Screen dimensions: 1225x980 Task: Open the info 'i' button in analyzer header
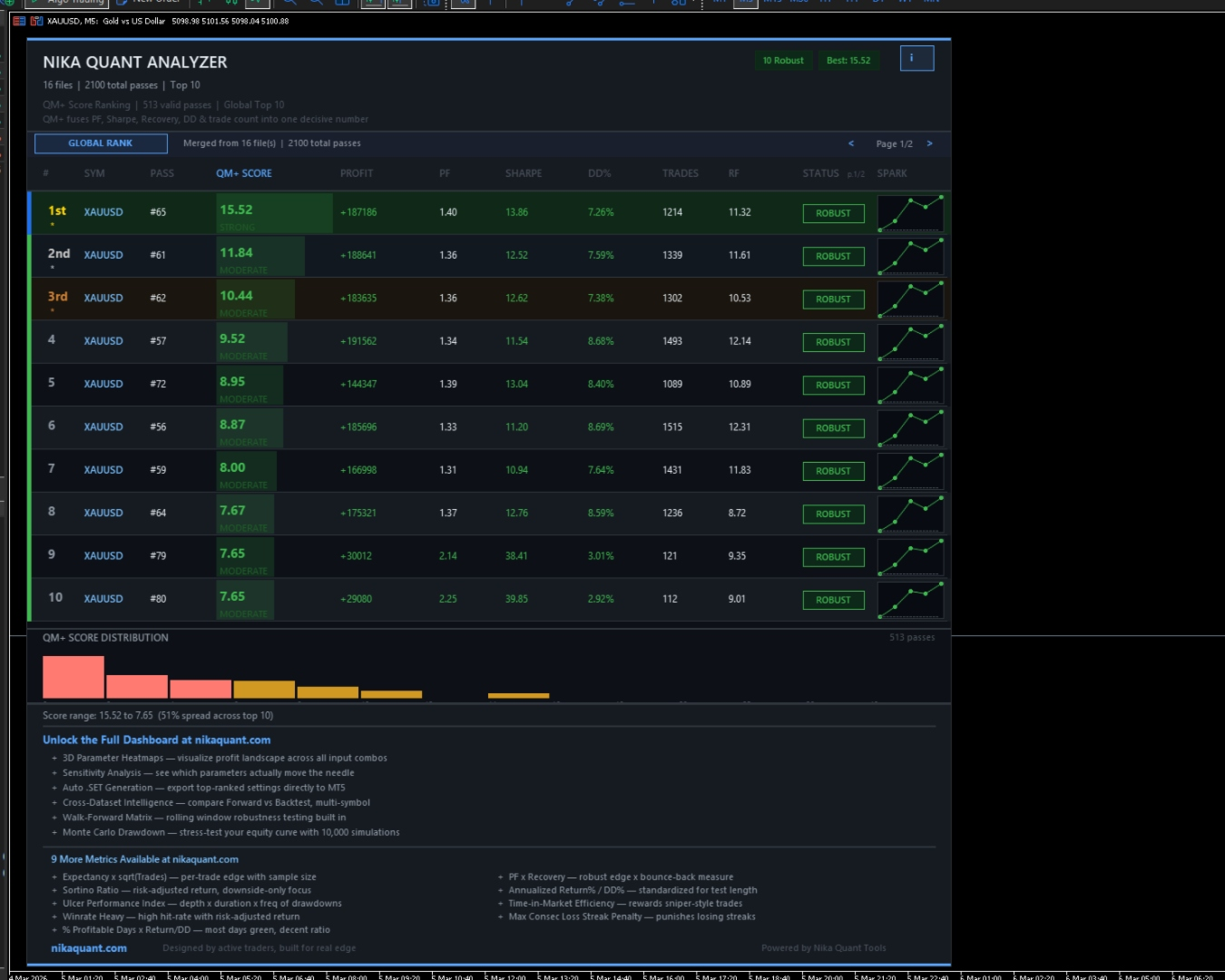916,58
